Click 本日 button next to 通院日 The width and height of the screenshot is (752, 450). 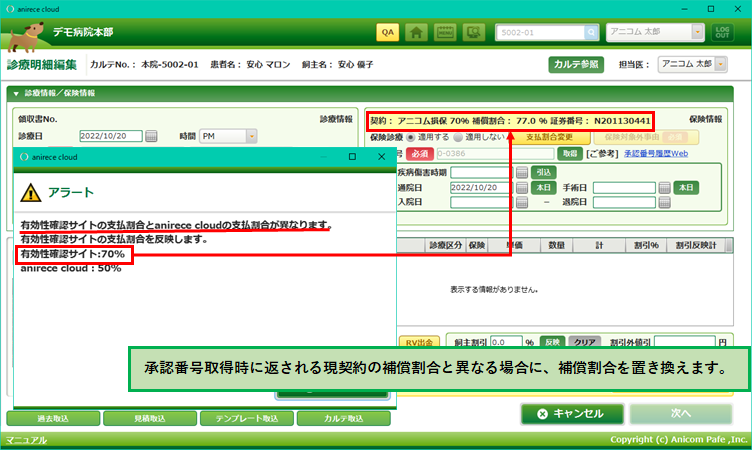pos(543,188)
